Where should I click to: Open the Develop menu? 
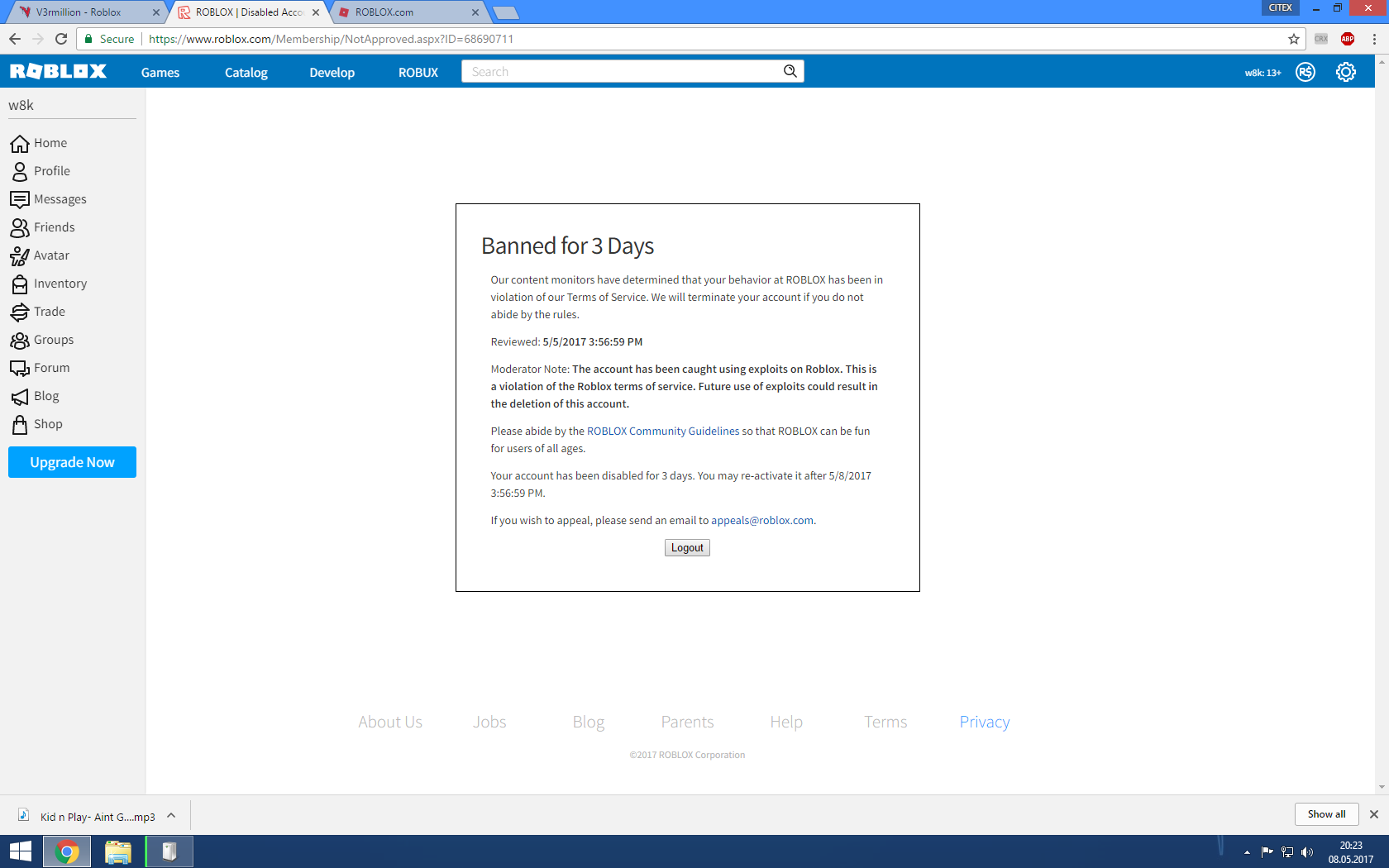pyautogui.click(x=332, y=73)
